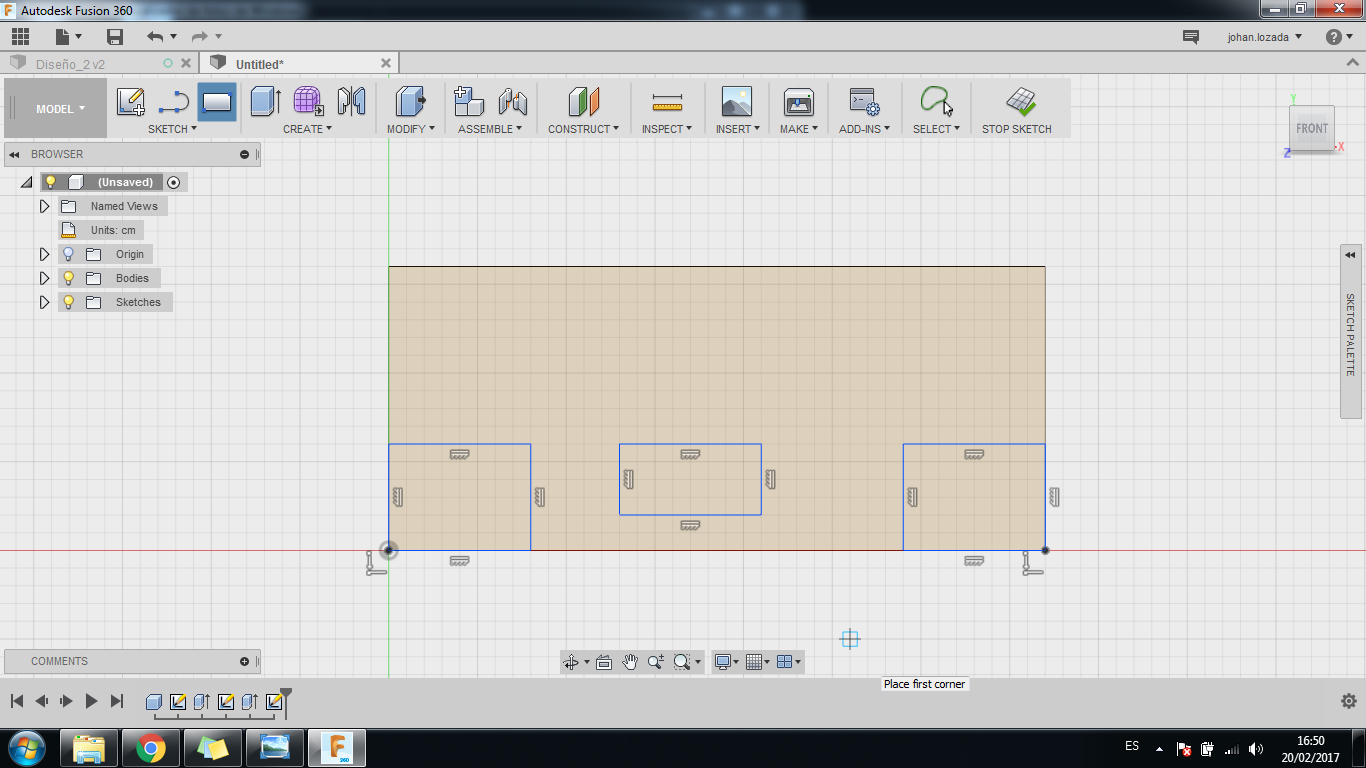Toggle lightbulb of the (Unsaved) root component
1366x768 pixels.
click(x=51, y=182)
